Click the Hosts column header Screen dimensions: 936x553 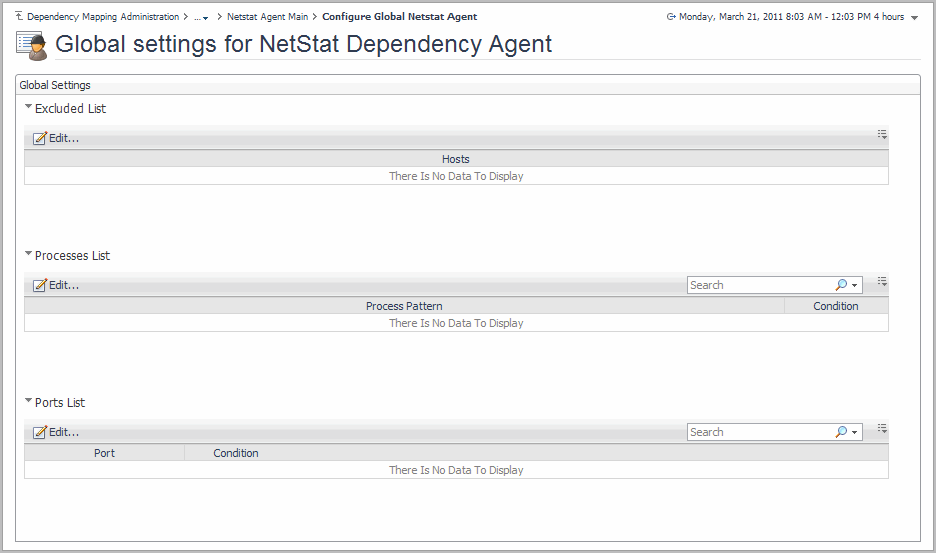(x=455, y=159)
